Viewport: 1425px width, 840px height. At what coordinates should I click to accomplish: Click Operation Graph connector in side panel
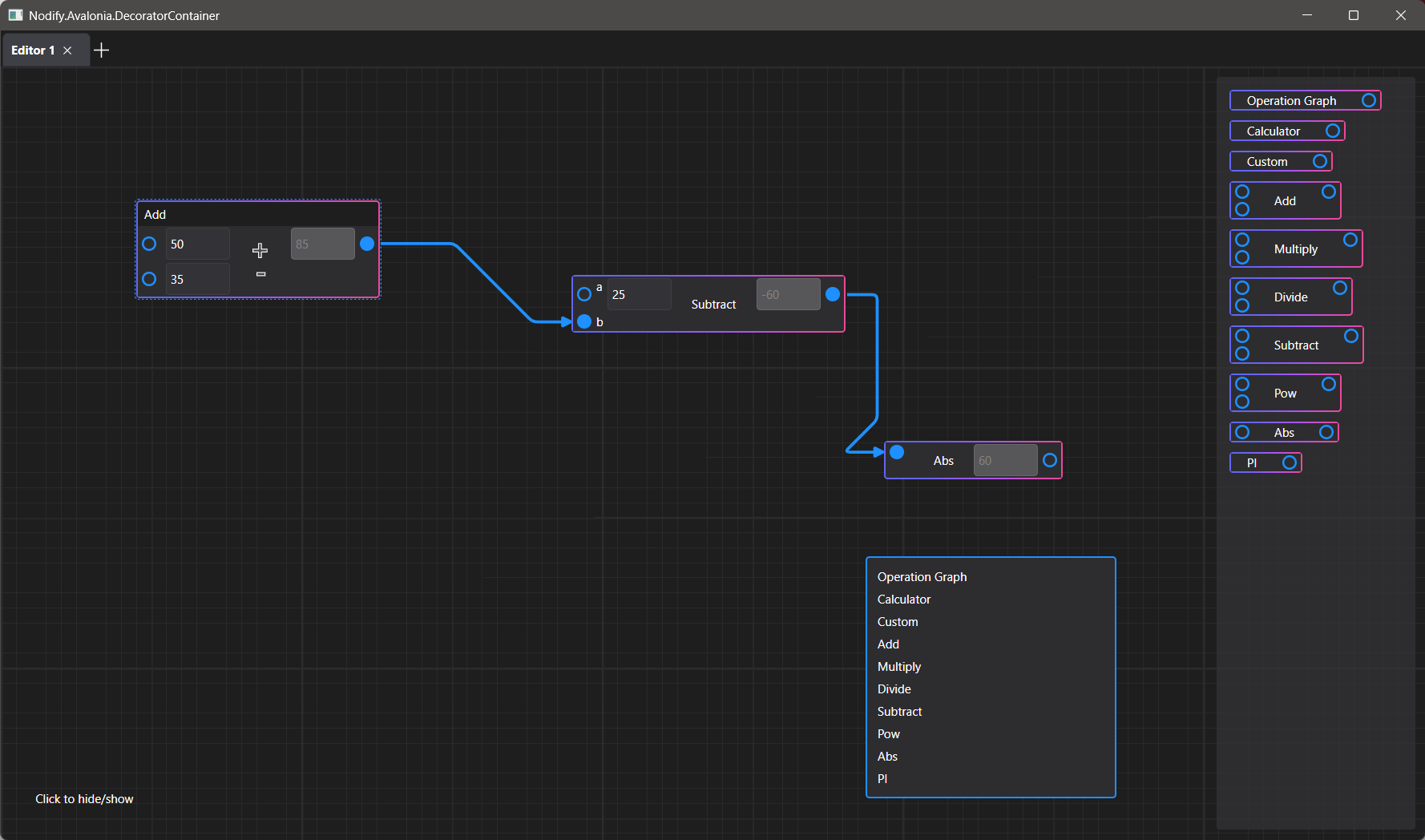[x=1369, y=100]
